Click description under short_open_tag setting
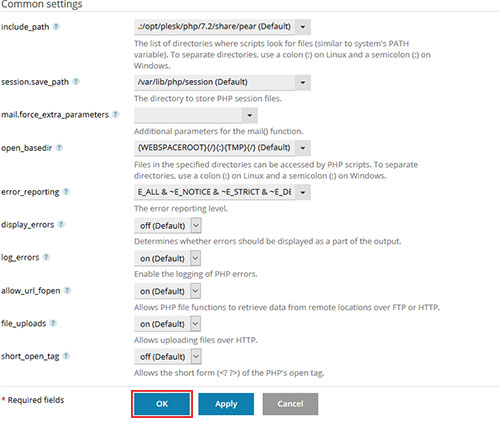 click(229, 373)
